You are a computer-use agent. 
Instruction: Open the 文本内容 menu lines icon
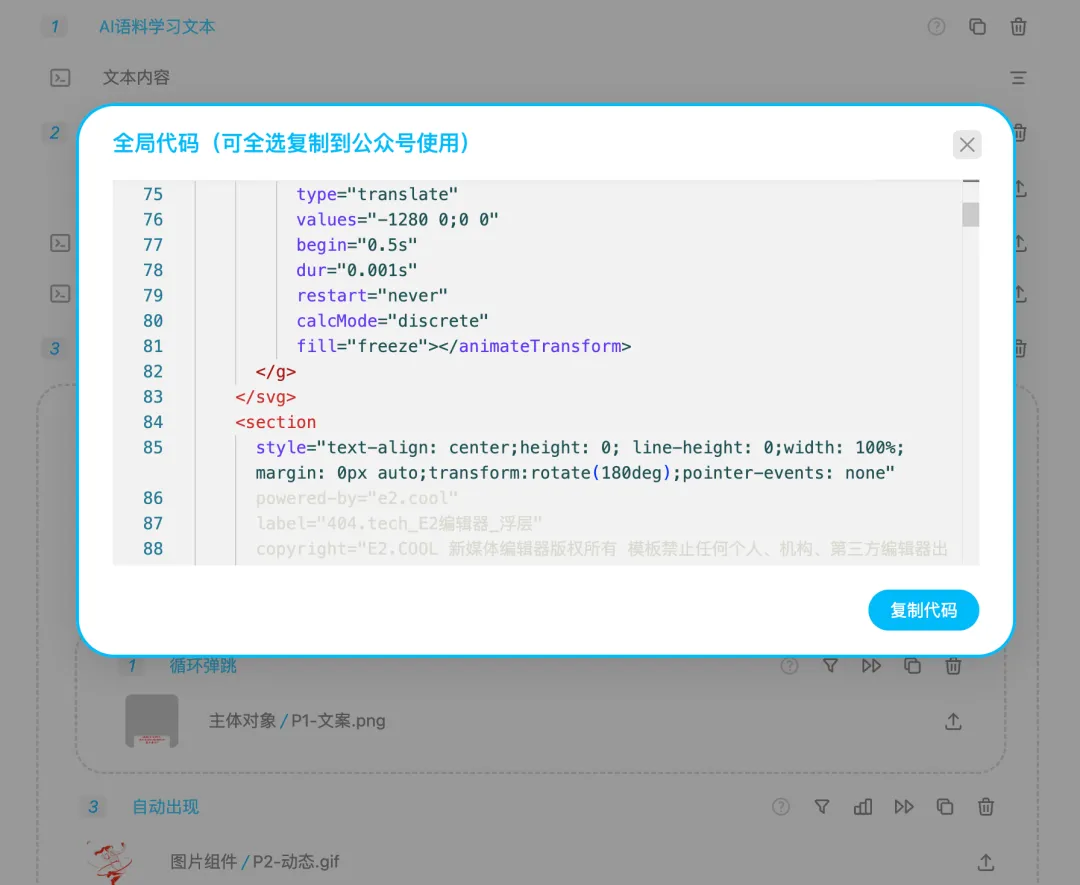(1018, 78)
